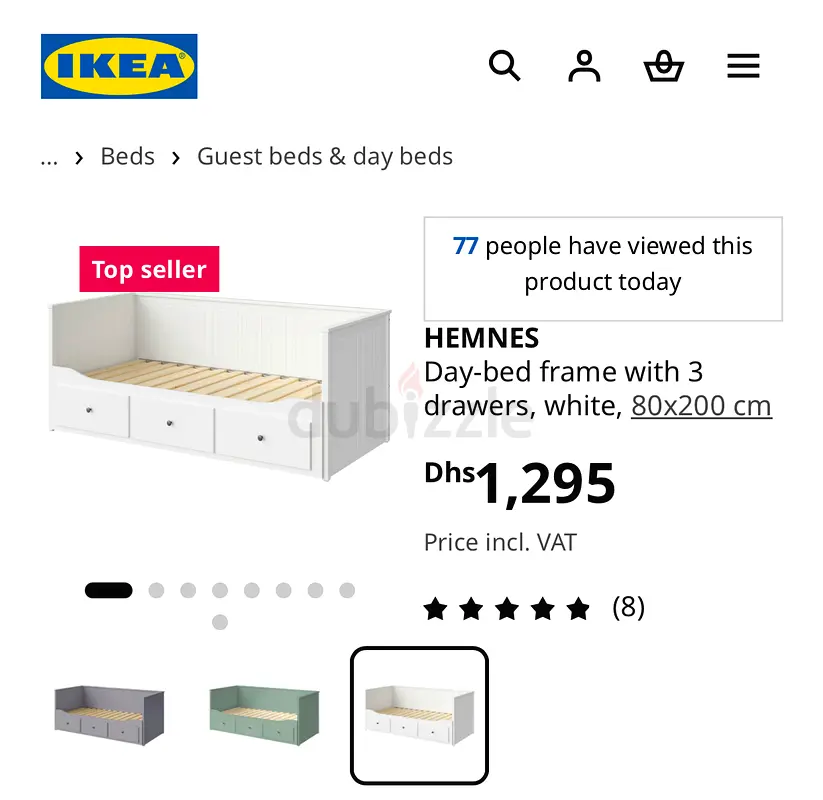Open the user account profile icon

[584, 66]
